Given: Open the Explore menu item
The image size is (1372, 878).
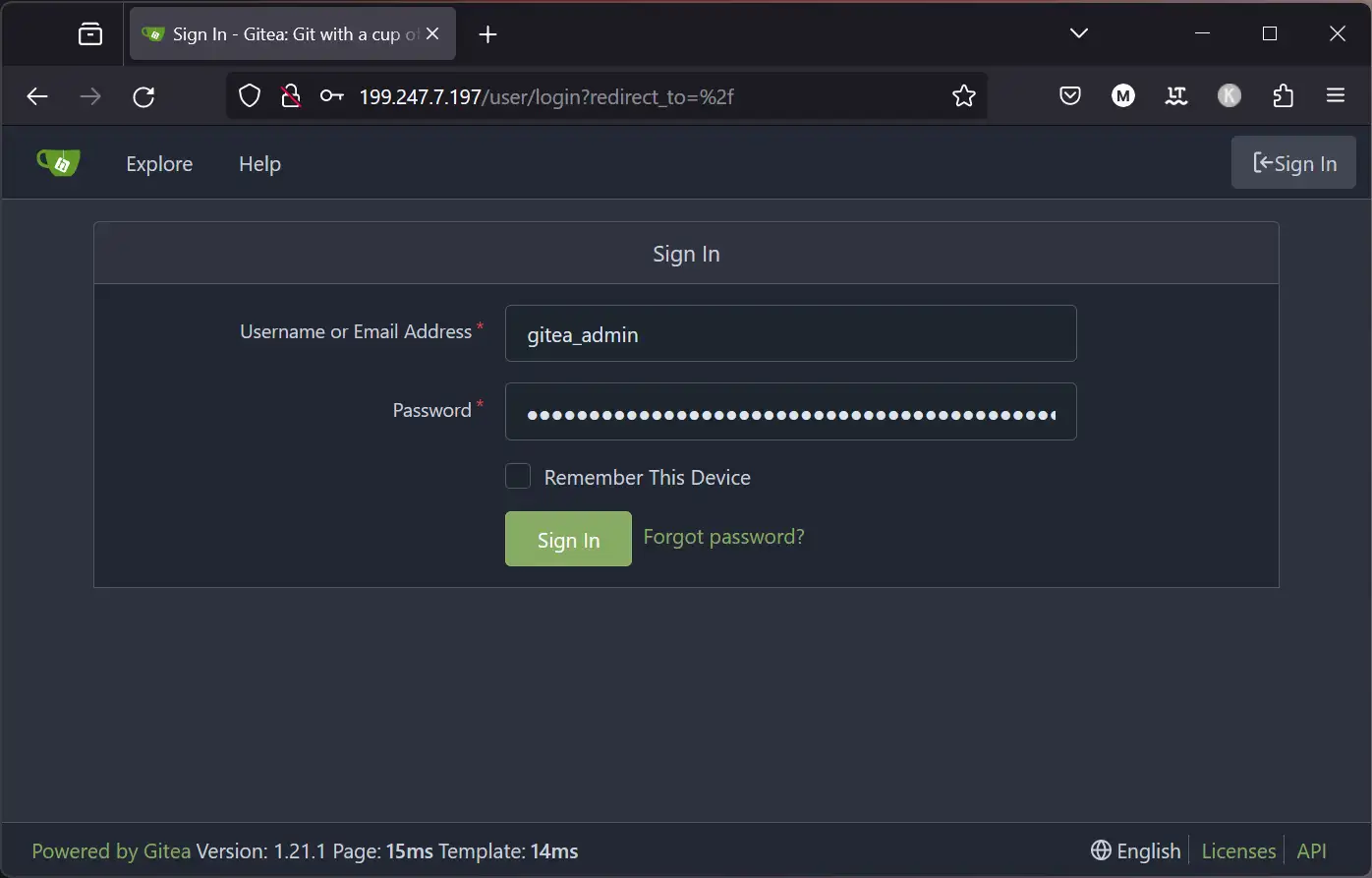Looking at the screenshot, I should point(159,164).
